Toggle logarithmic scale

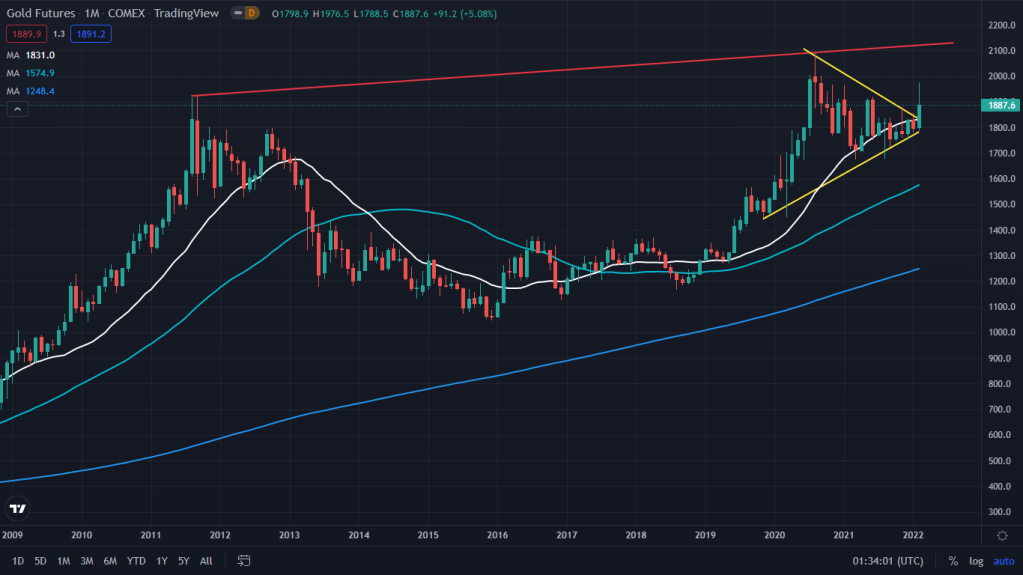(x=976, y=561)
